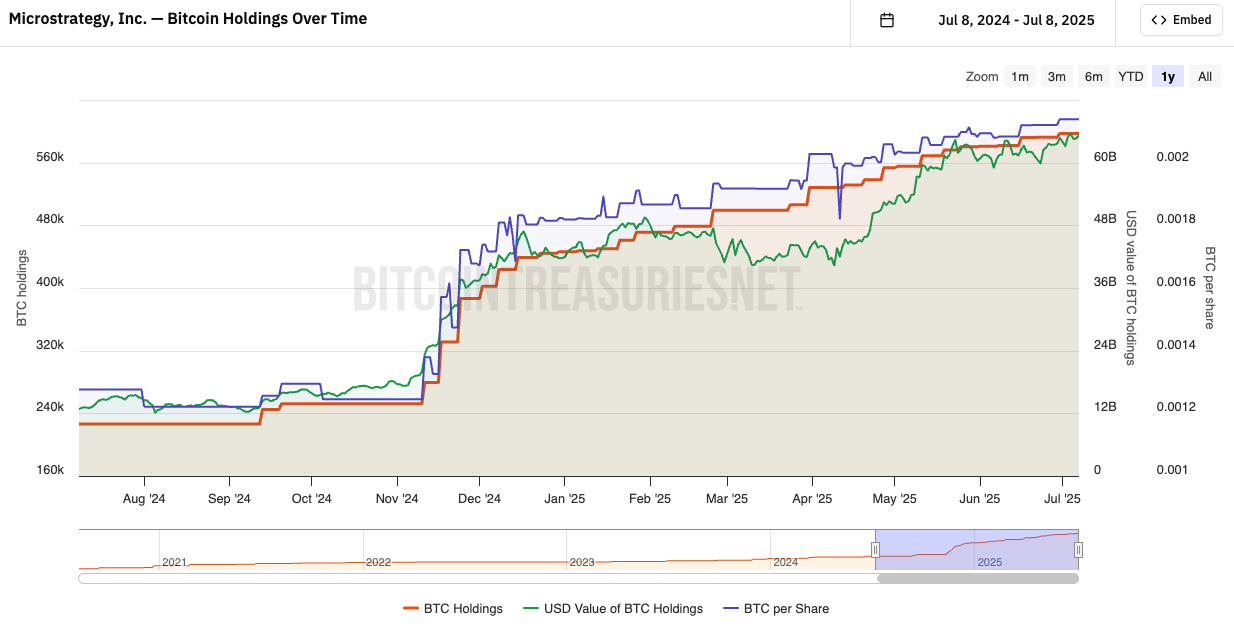Click the 2024 label in the navigator timeline

[786, 563]
